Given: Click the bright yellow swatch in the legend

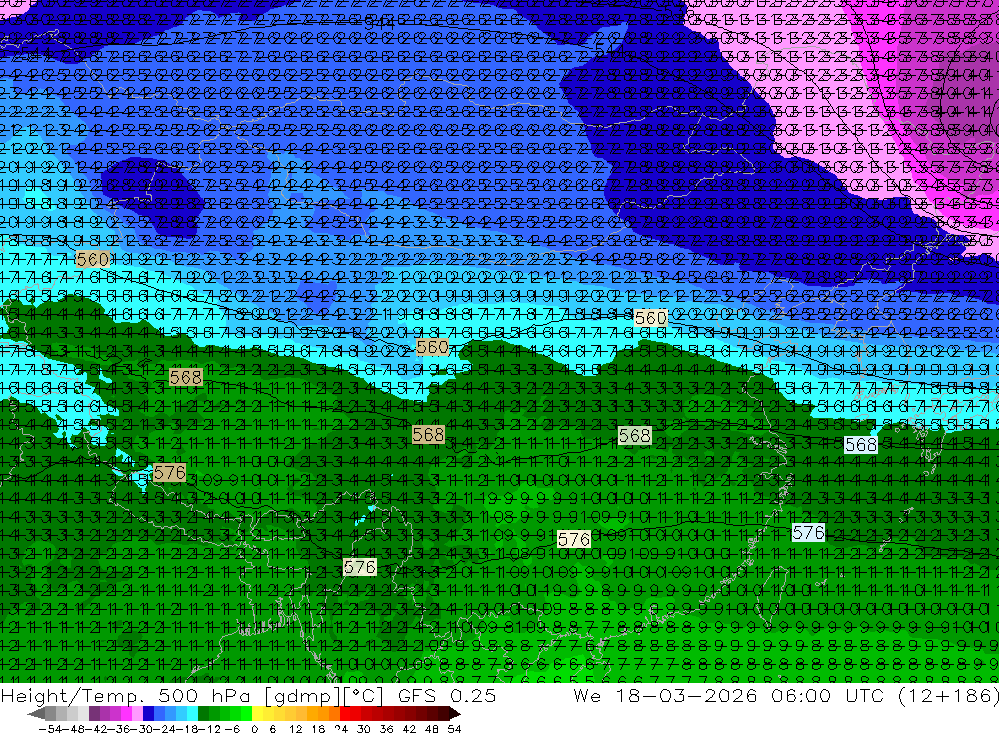Looking at the screenshot, I should pyautogui.click(x=258, y=714).
